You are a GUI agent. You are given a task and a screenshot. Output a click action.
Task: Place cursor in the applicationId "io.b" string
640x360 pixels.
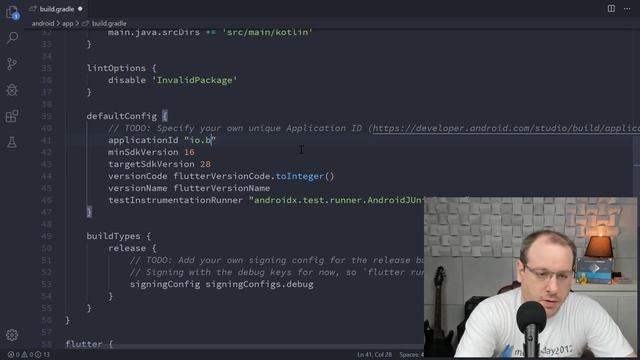(x=200, y=140)
